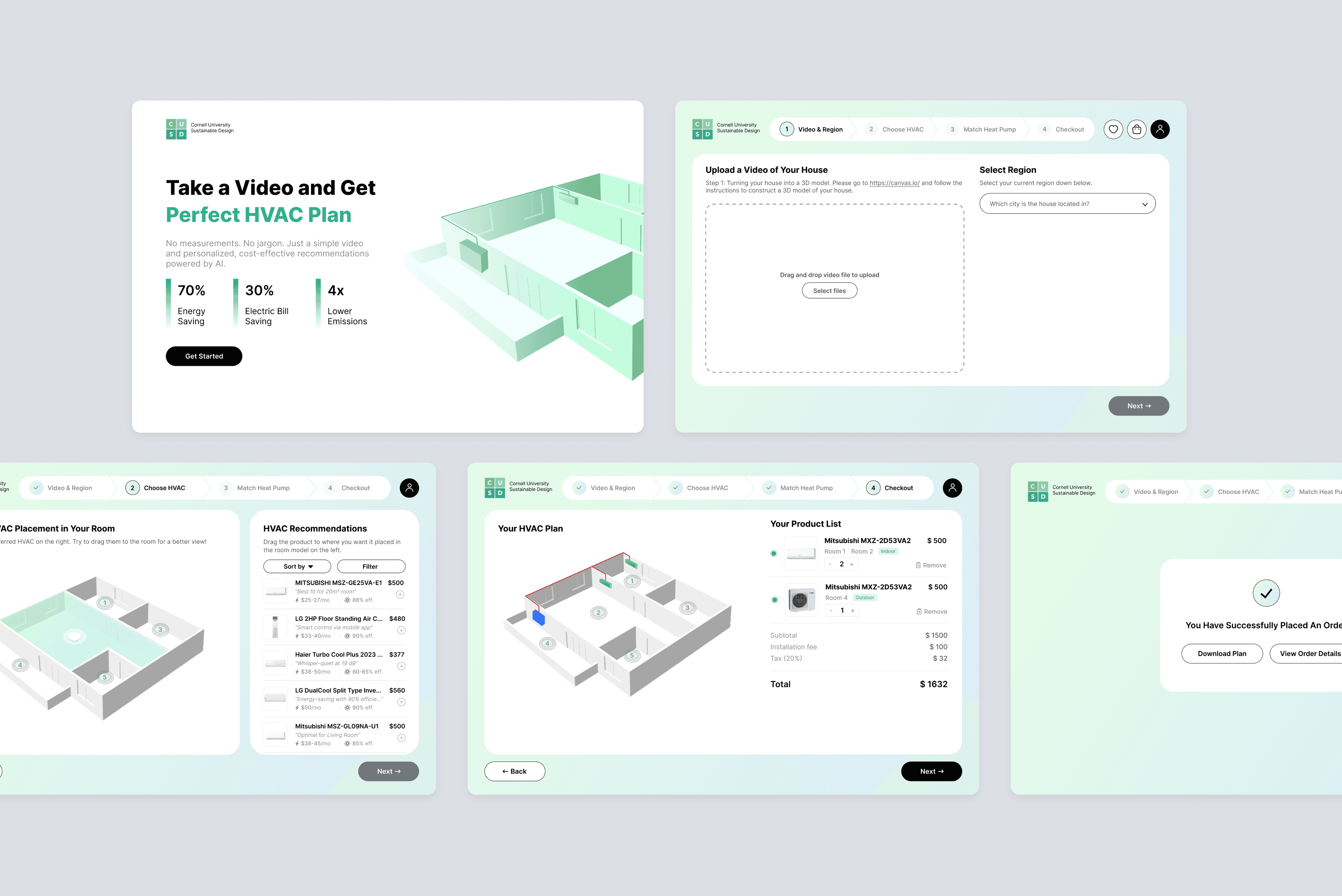Open the shopping bag cart icon
This screenshot has height=896, width=1342.
tap(1136, 129)
